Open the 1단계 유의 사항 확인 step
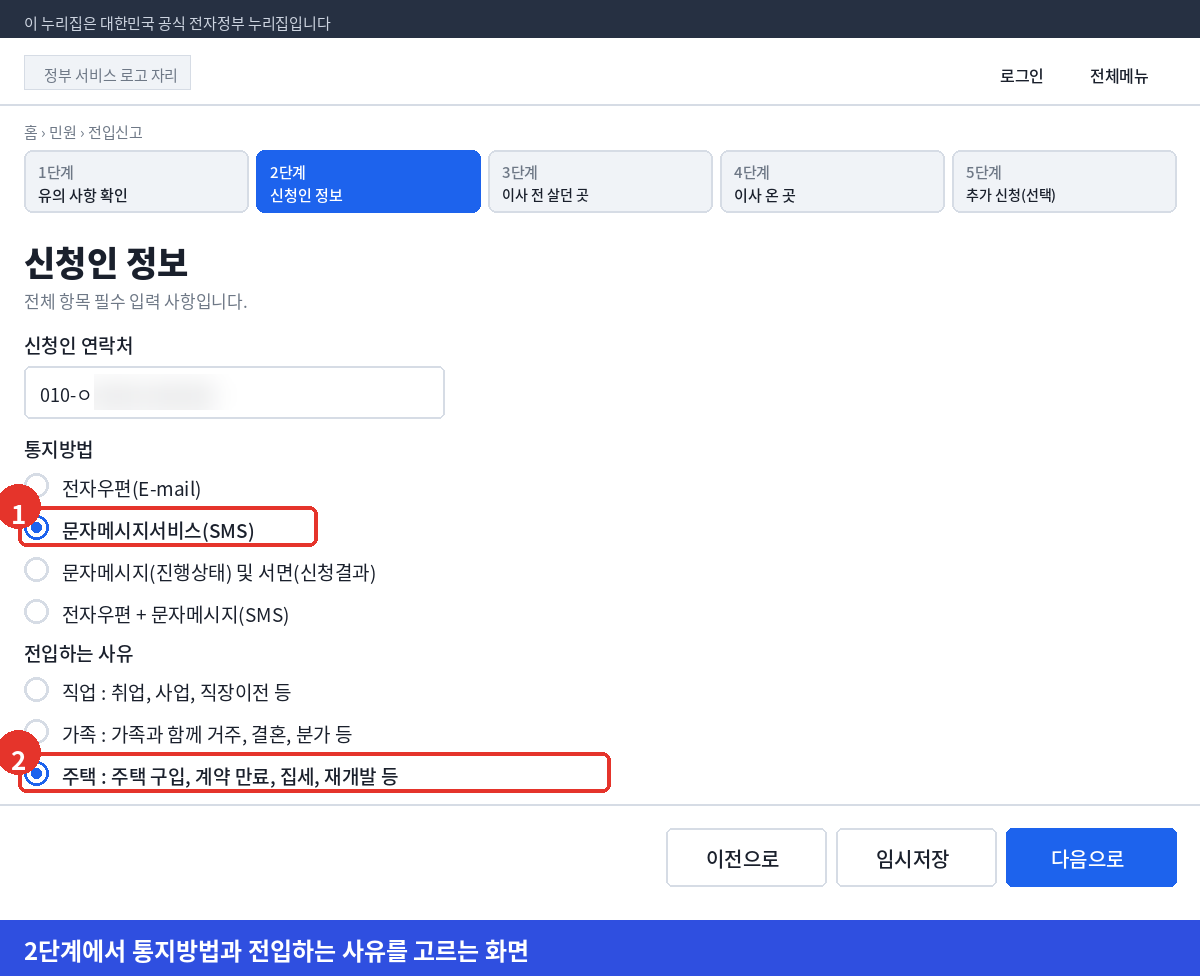Screen dimensions: 1200x976 [x=136, y=182]
